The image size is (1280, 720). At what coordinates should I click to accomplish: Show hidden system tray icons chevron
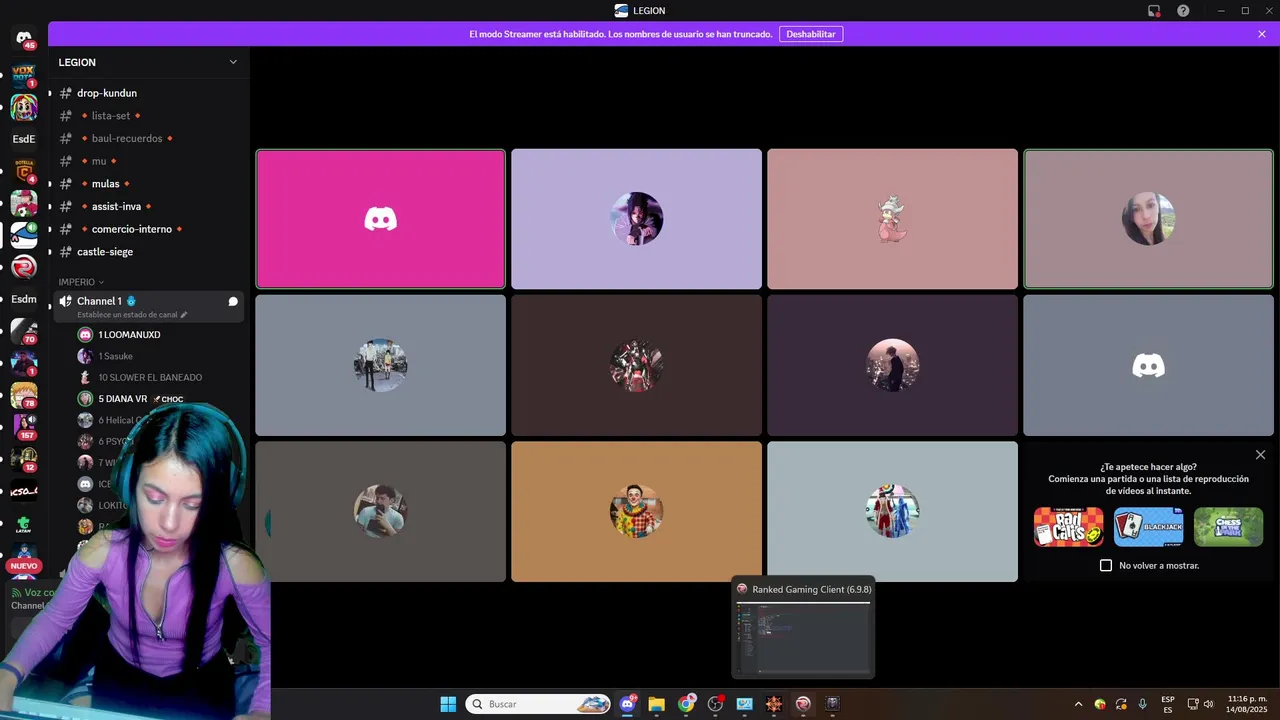pyautogui.click(x=1078, y=704)
